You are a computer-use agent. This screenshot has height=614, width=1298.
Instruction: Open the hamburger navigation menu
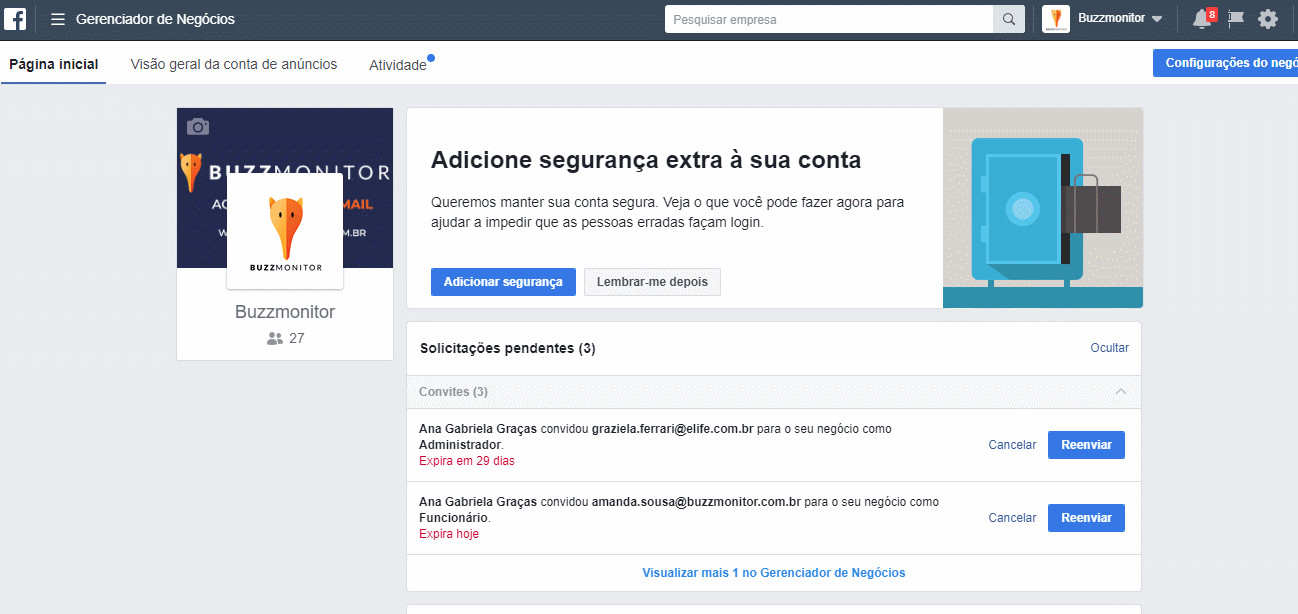(x=58, y=19)
